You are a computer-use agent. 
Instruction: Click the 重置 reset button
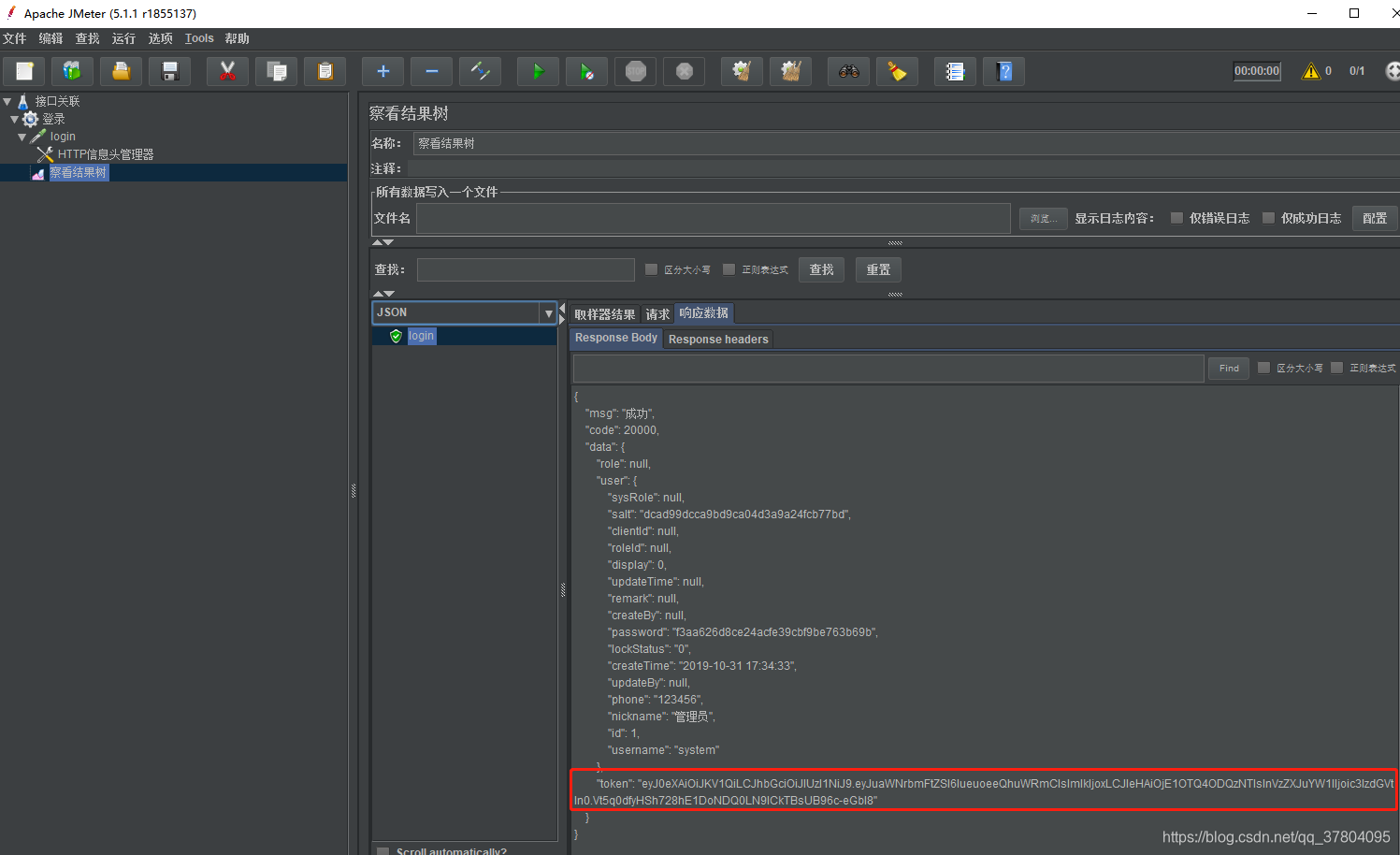878,269
